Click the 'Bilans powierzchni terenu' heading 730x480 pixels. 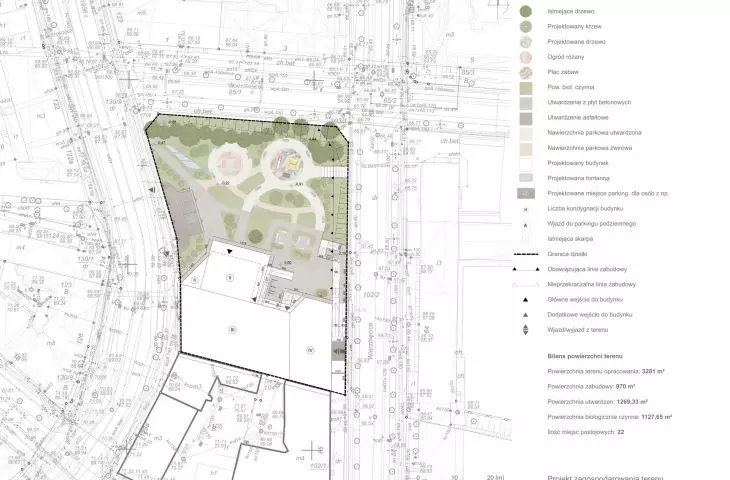pyautogui.click(x=585, y=356)
